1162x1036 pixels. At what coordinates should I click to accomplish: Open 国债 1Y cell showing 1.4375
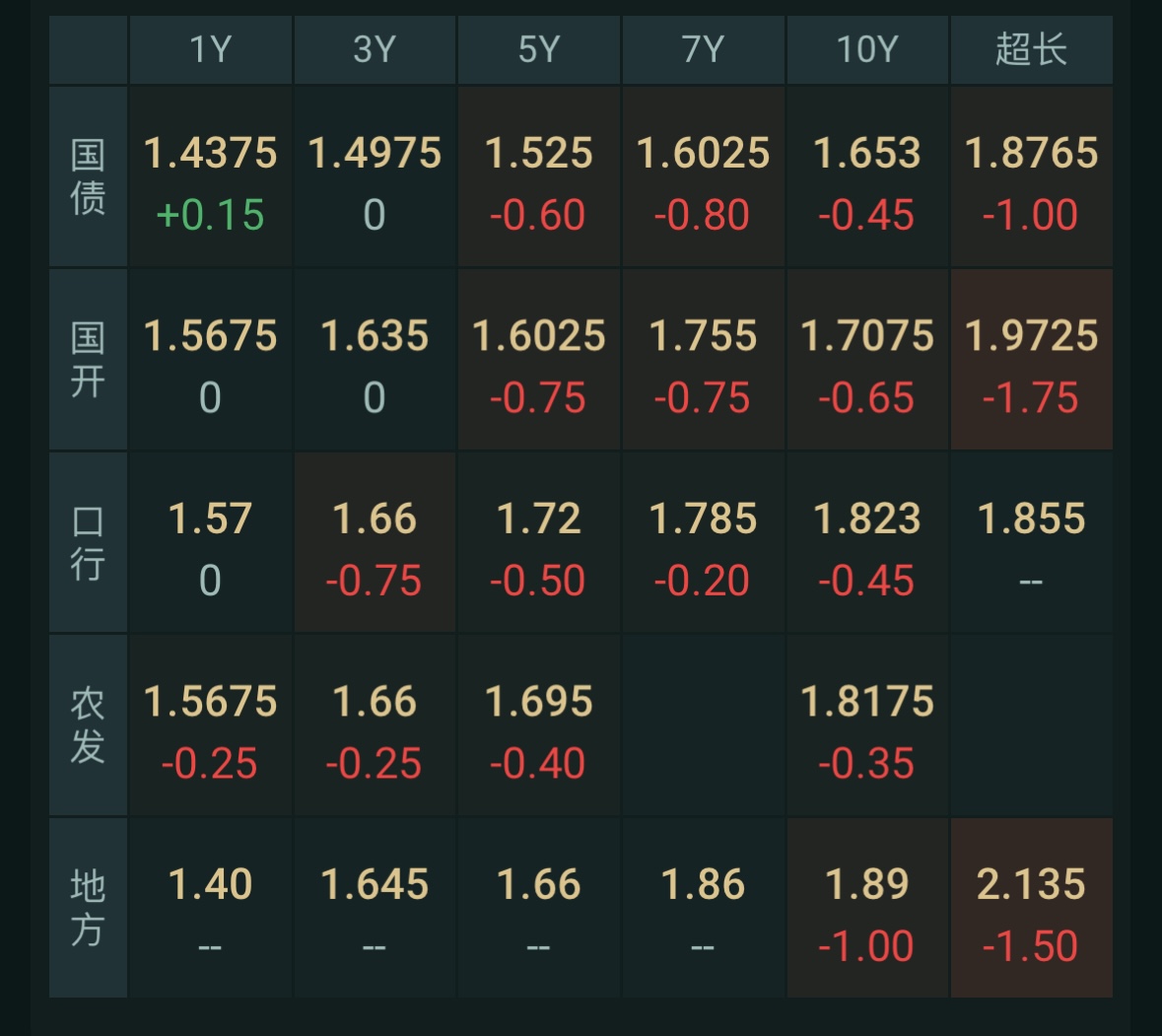coord(210,176)
